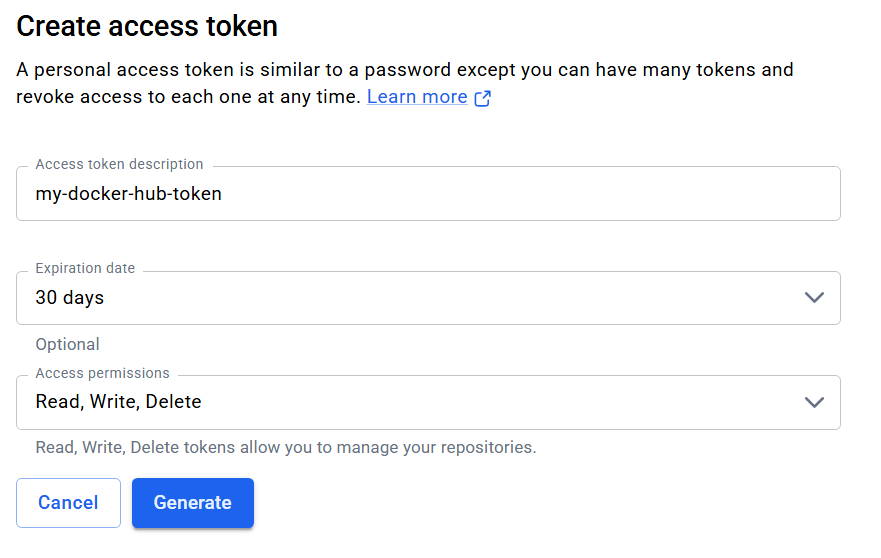Expand the Expiration date chevron arrow
Image resolution: width=881 pixels, height=558 pixels.
pyautogui.click(x=814, y=298)
